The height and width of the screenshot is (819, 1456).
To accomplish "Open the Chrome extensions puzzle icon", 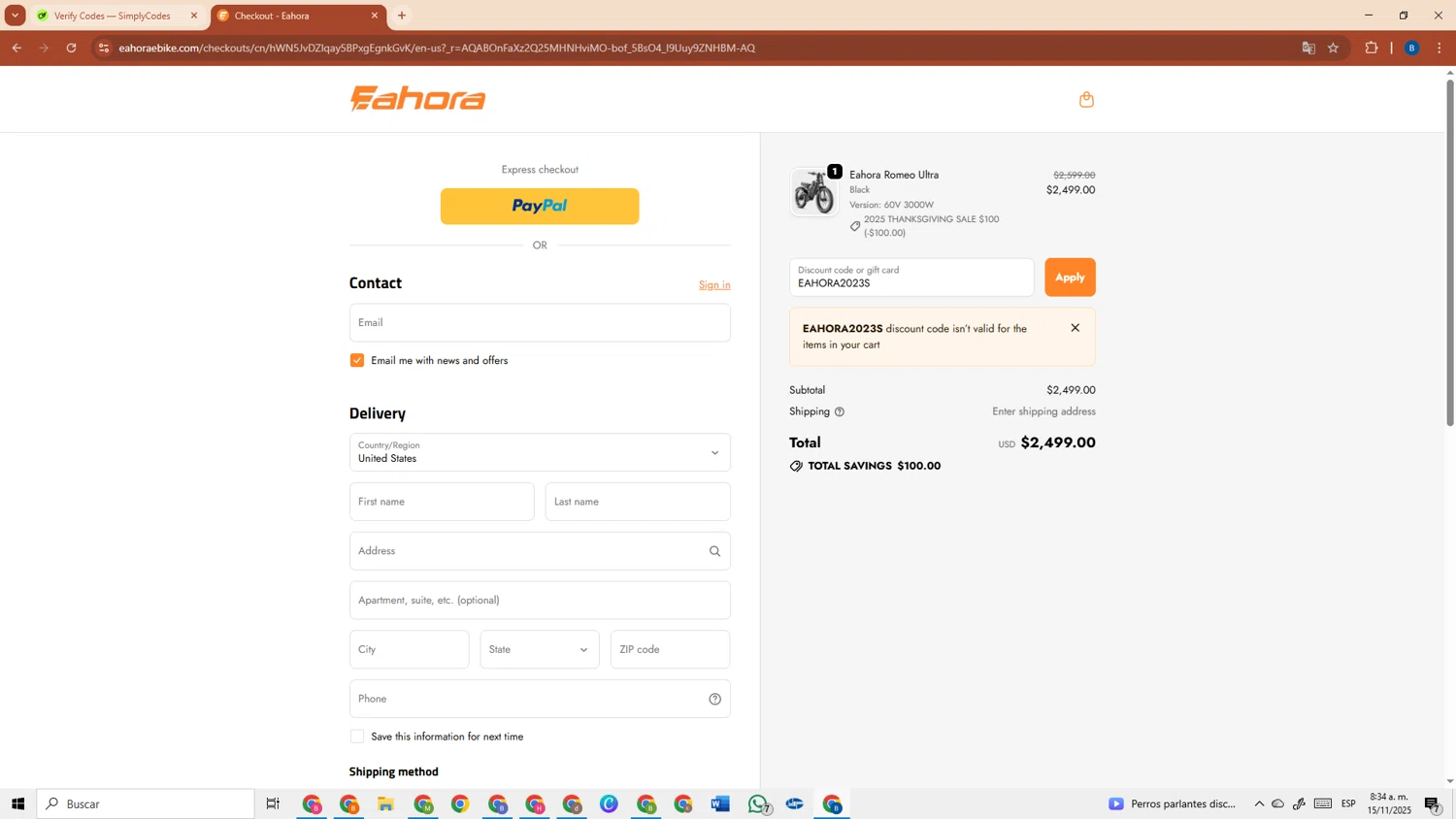I will [1371, 48].
